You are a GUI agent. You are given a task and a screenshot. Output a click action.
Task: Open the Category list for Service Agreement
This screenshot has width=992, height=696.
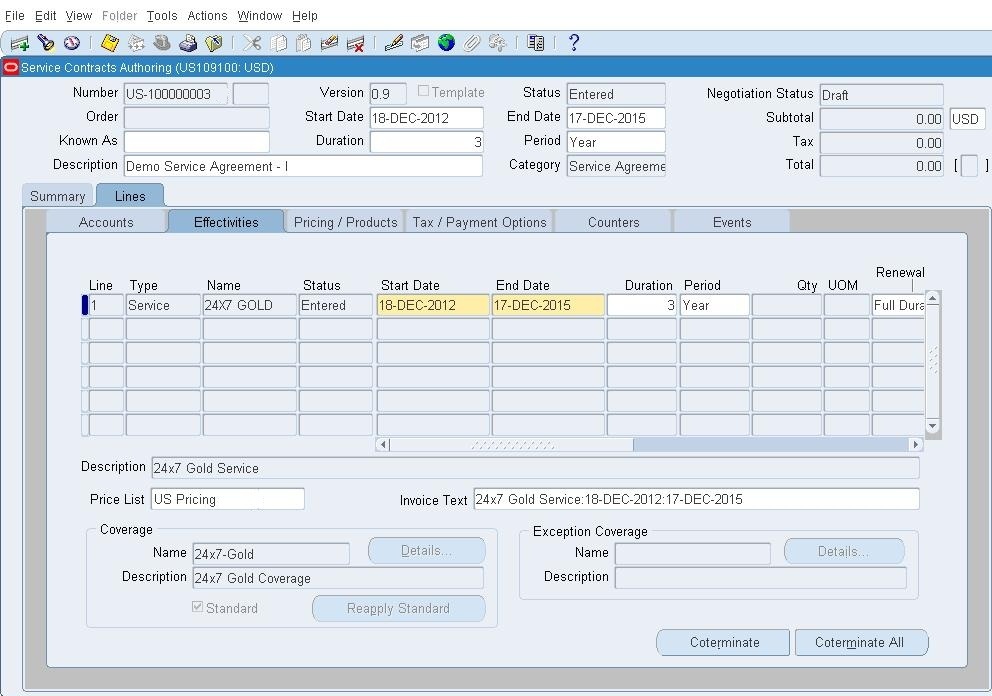tap(616, 165)
